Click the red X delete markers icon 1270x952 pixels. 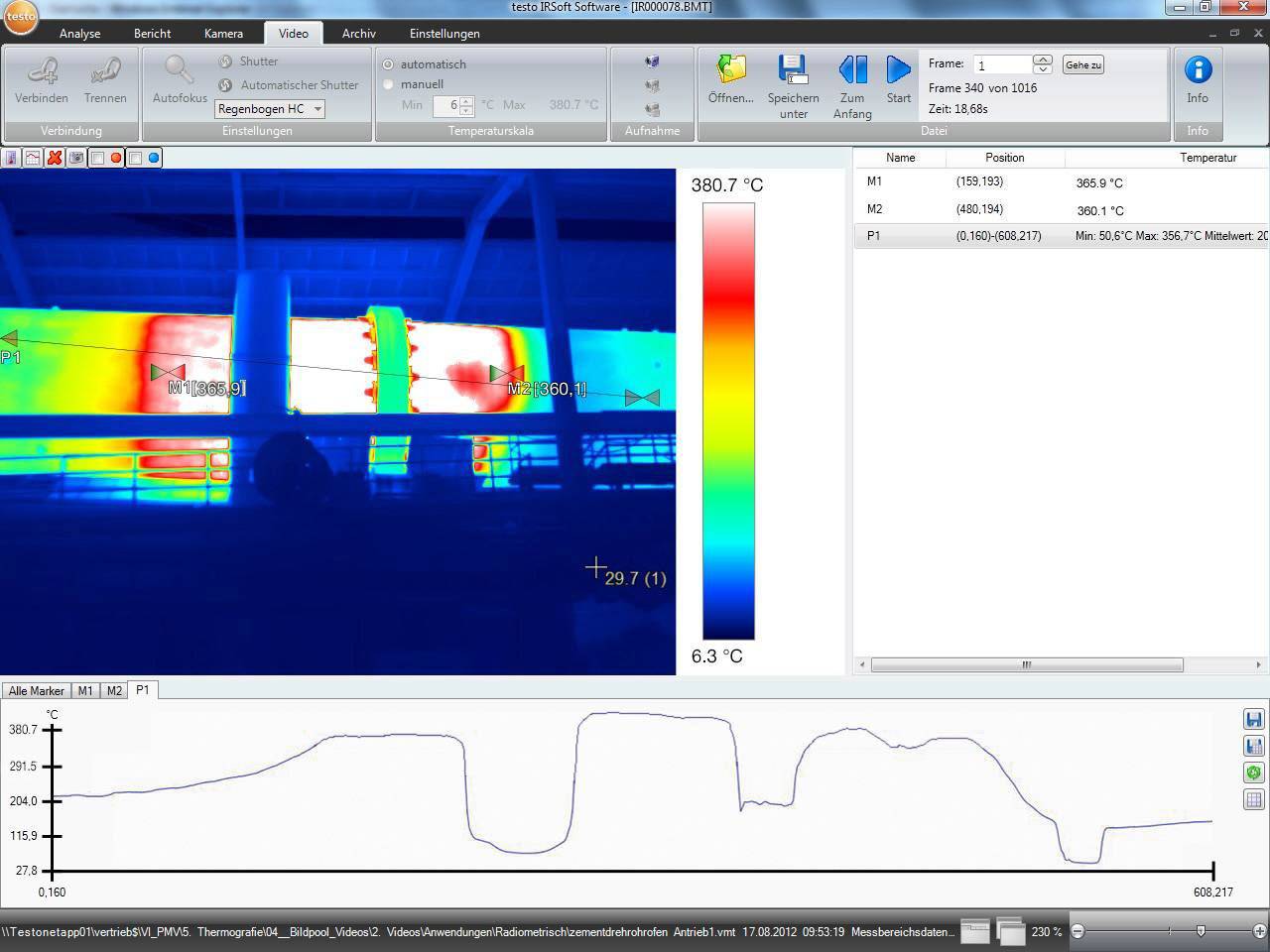tap(54, 158)
